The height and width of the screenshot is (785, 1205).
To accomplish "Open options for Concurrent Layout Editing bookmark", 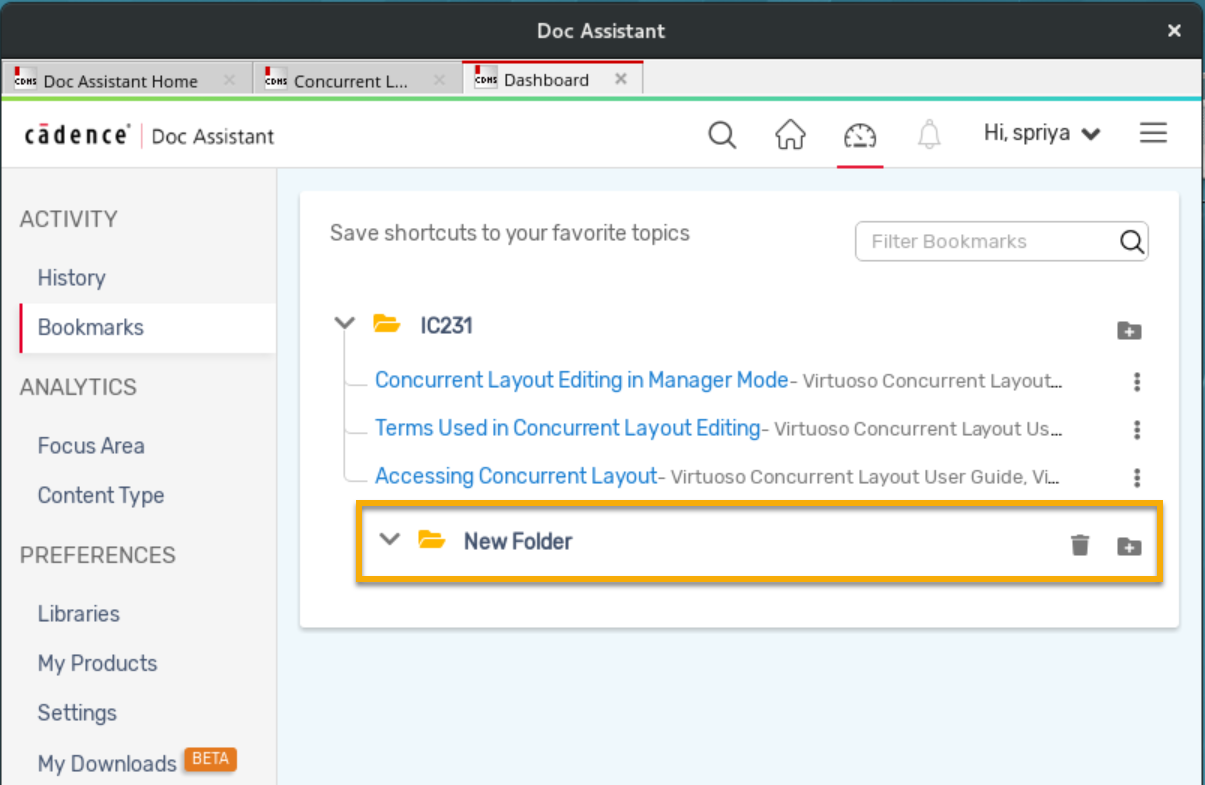I will [1137, 381].
